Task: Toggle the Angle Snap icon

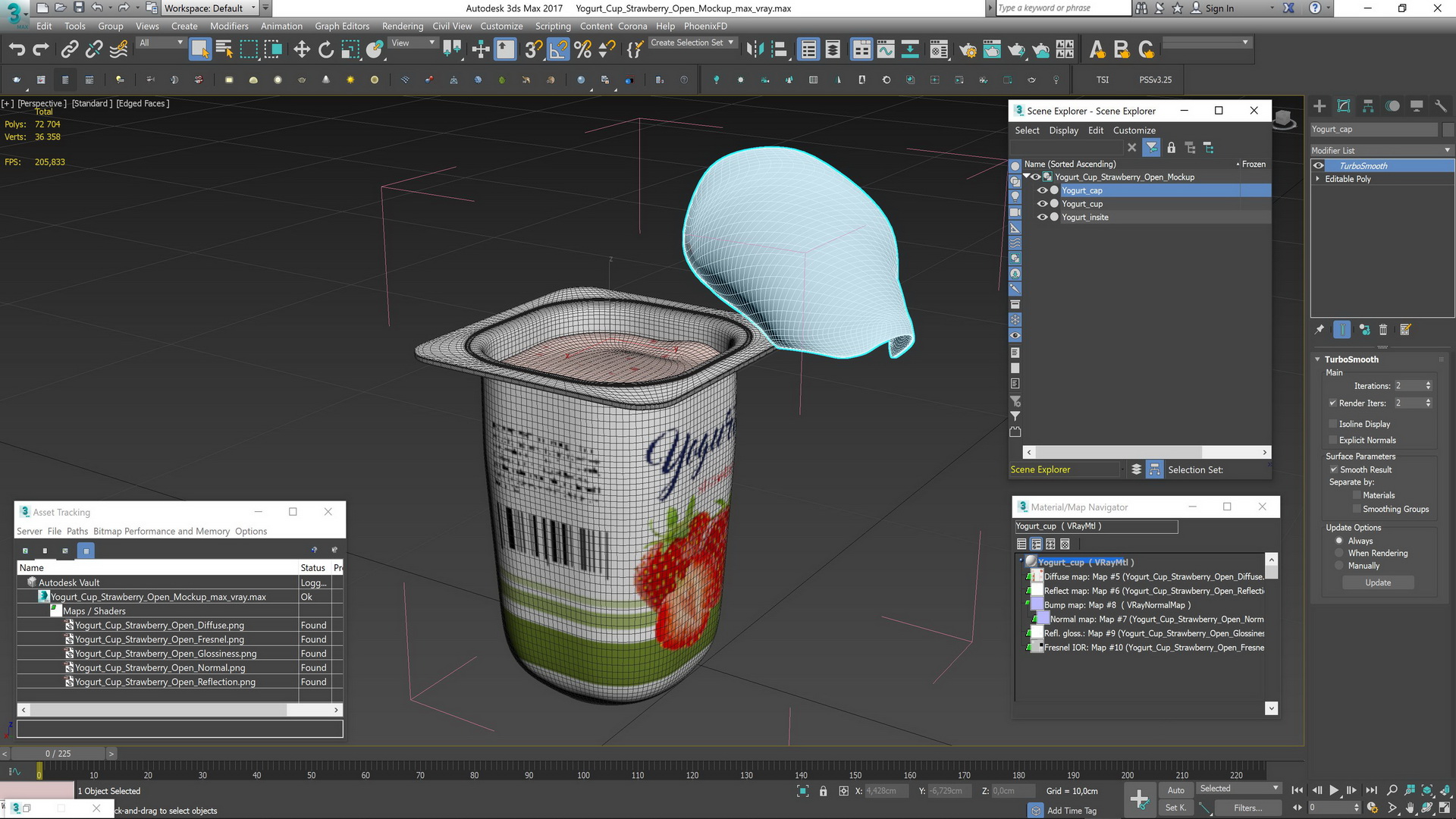Action: pyautogui.click(x=558, y=50)
